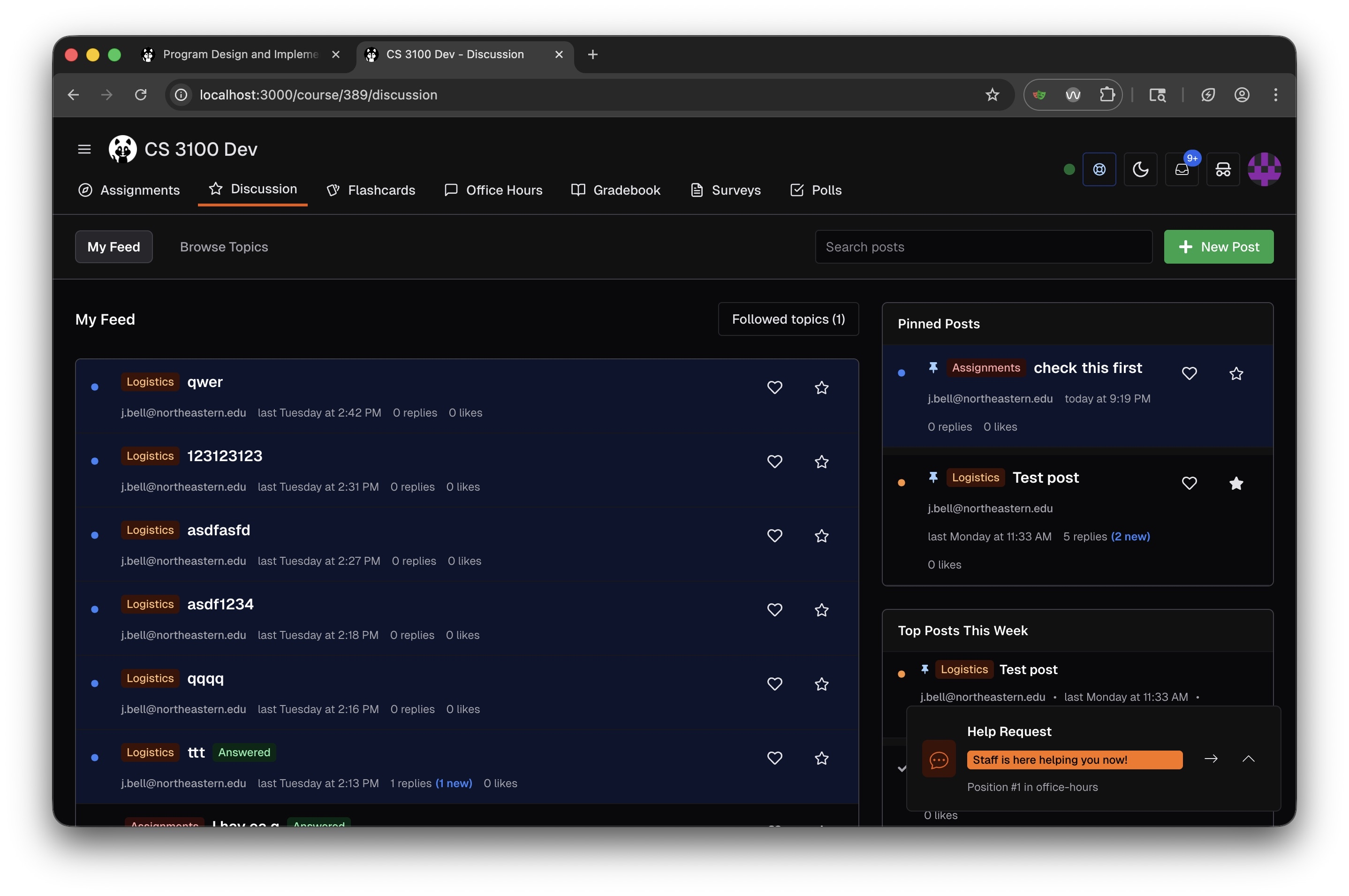
Task: Open Chrome three-dot menu
Action: coord(1275,95)
